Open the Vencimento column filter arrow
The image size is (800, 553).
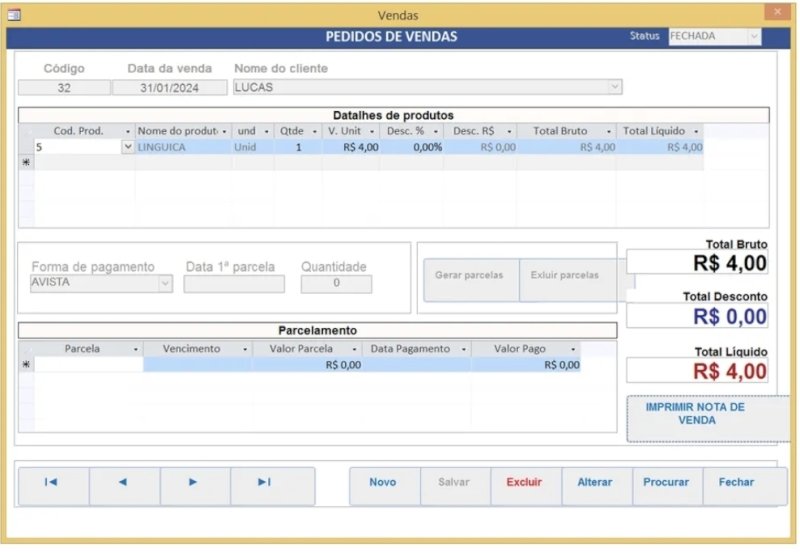244,349
